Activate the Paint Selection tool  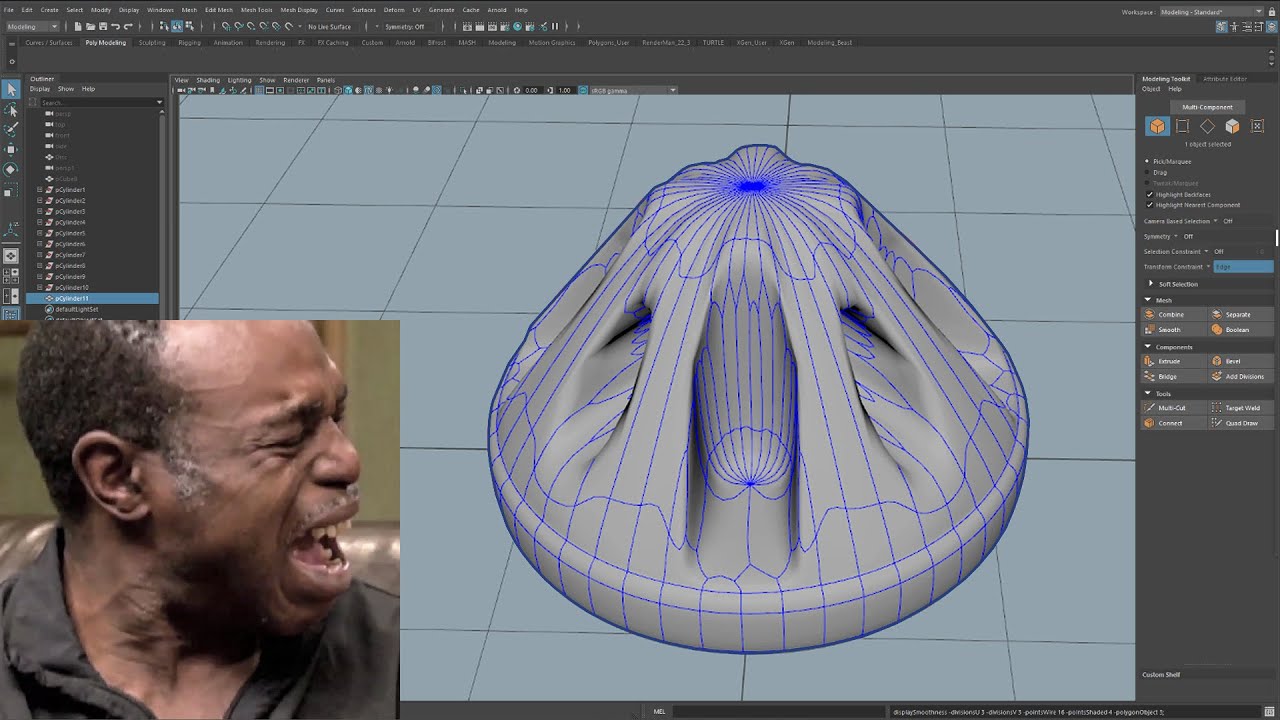point(11,129)
